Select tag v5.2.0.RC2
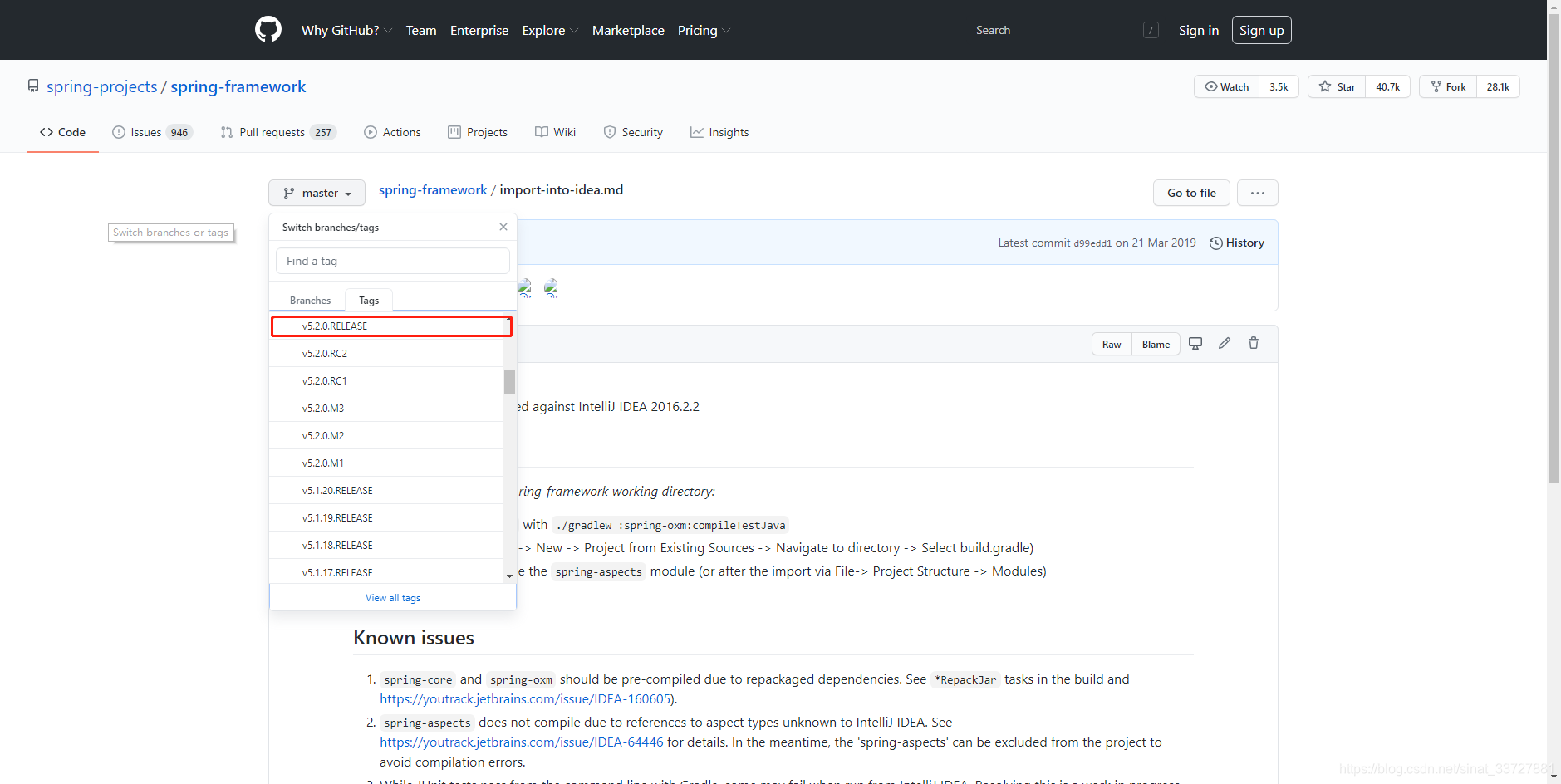The width and height of the screenshot is (1561, 784). tap(386, 354)
